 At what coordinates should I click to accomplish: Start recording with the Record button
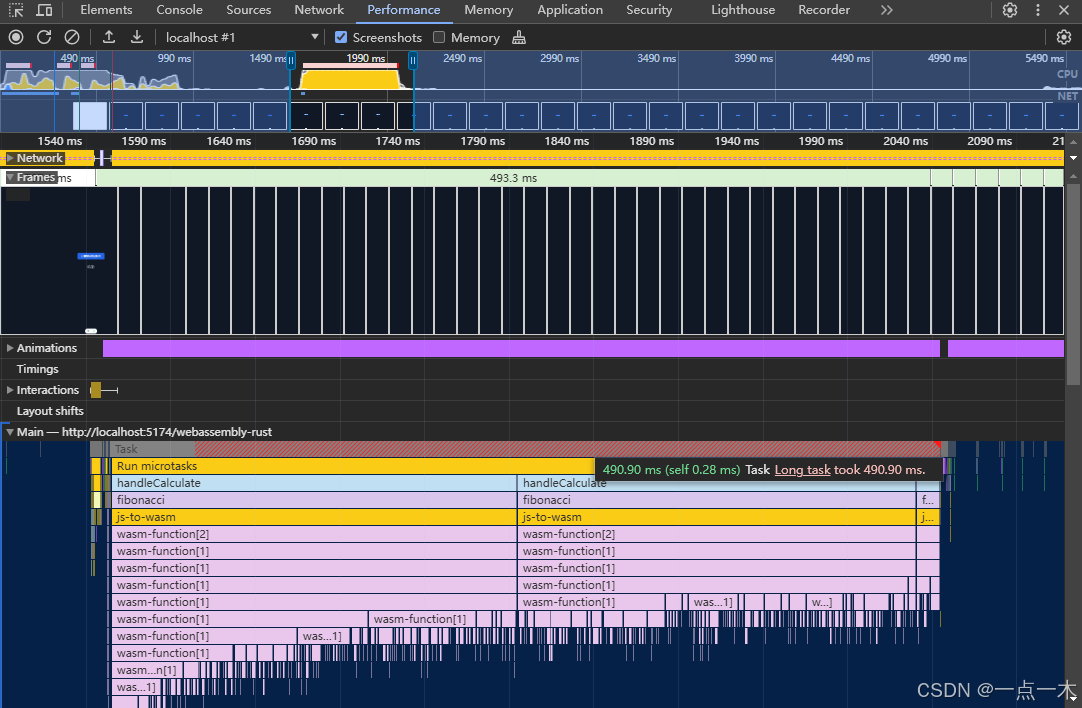click(16, 37)
